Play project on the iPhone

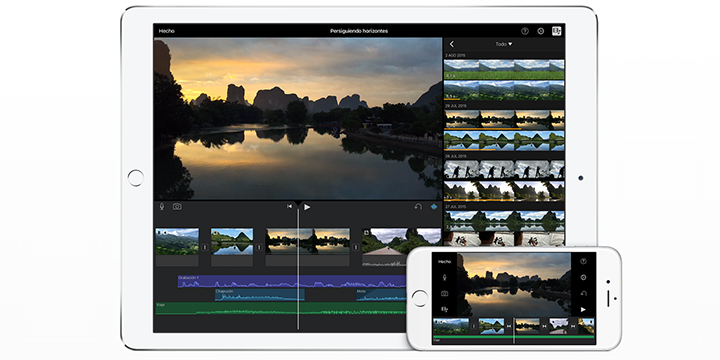click(583, 309)
